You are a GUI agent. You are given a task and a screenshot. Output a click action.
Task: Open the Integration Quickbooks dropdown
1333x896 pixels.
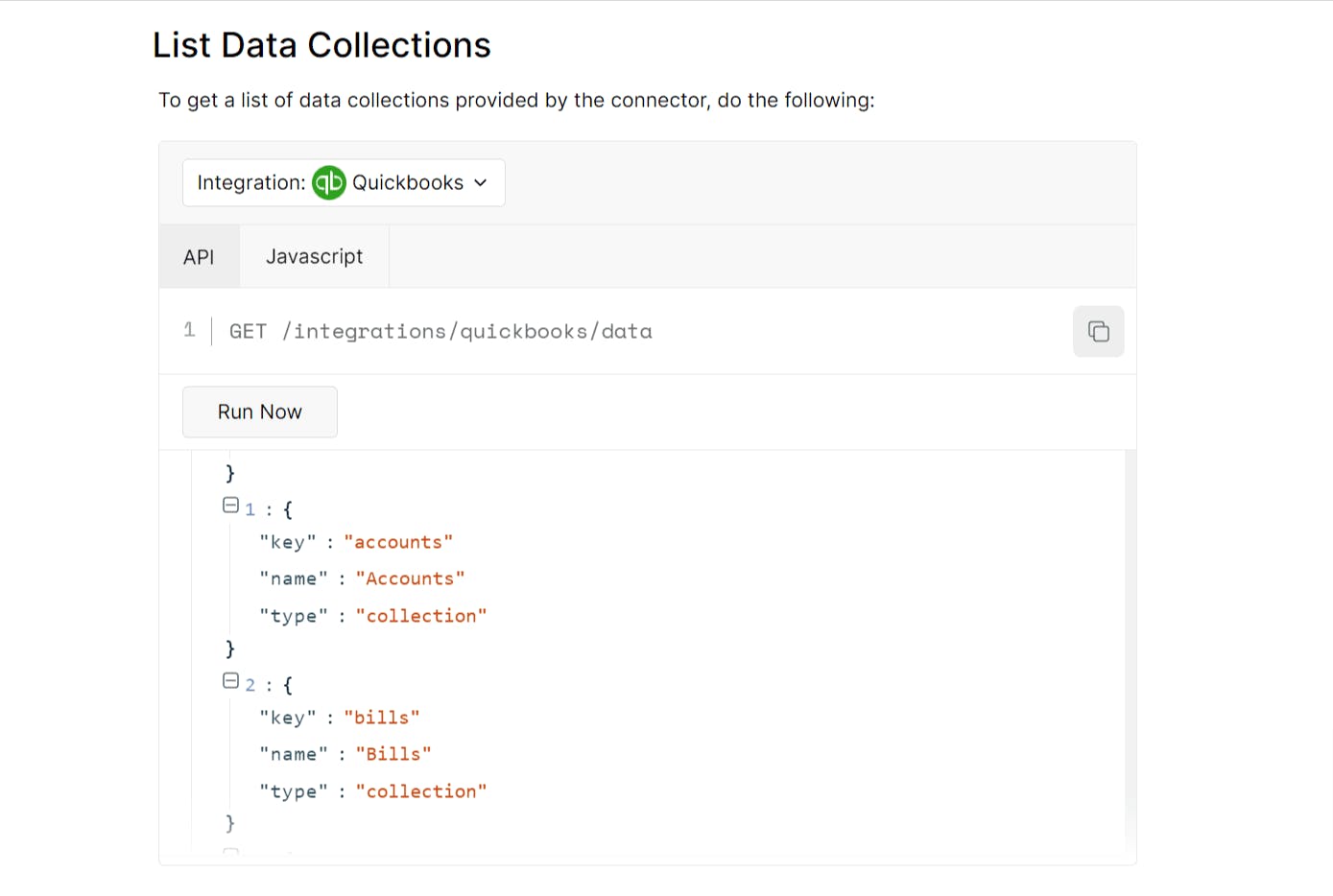click(344, 182)
